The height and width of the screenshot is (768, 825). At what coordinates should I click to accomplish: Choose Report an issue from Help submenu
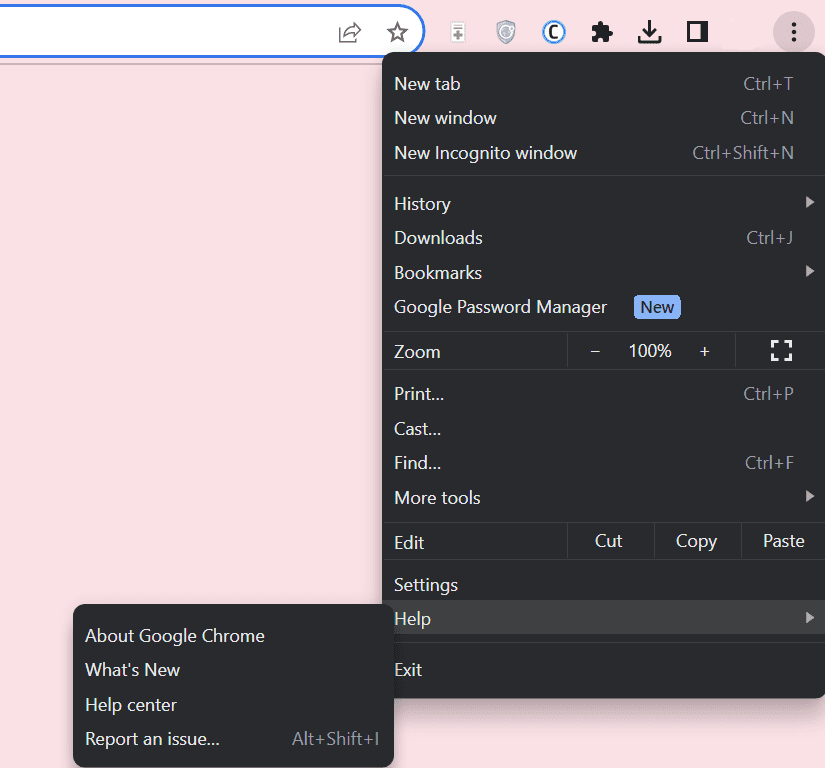(153, 739)
